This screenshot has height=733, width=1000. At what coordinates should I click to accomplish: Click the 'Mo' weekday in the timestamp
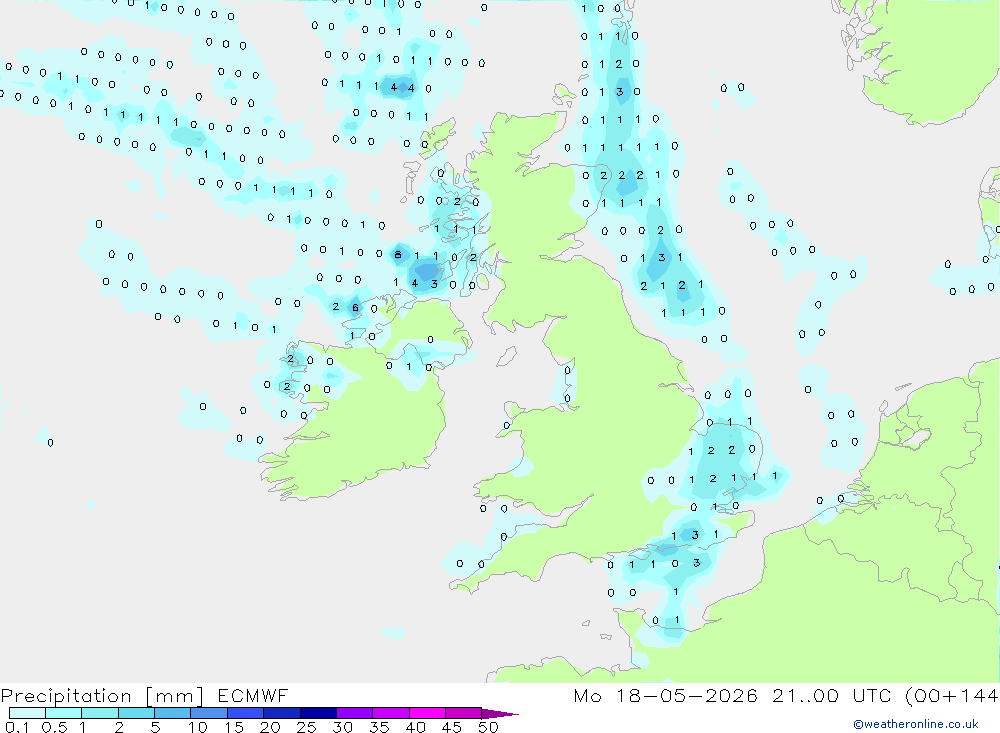pyautogui.click(x=587, y=695)
